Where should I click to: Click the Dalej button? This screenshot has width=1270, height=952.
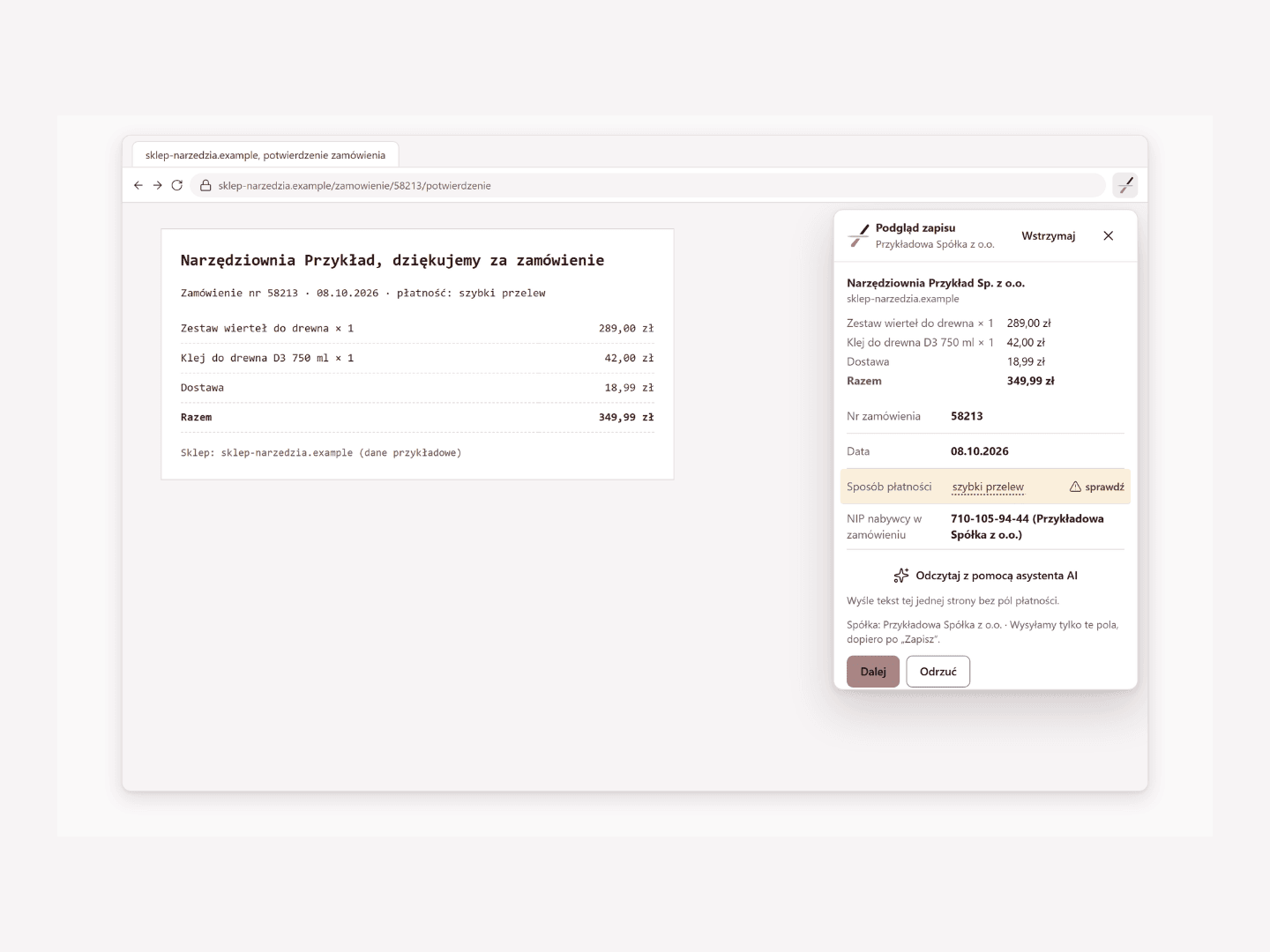coord(873,672)
